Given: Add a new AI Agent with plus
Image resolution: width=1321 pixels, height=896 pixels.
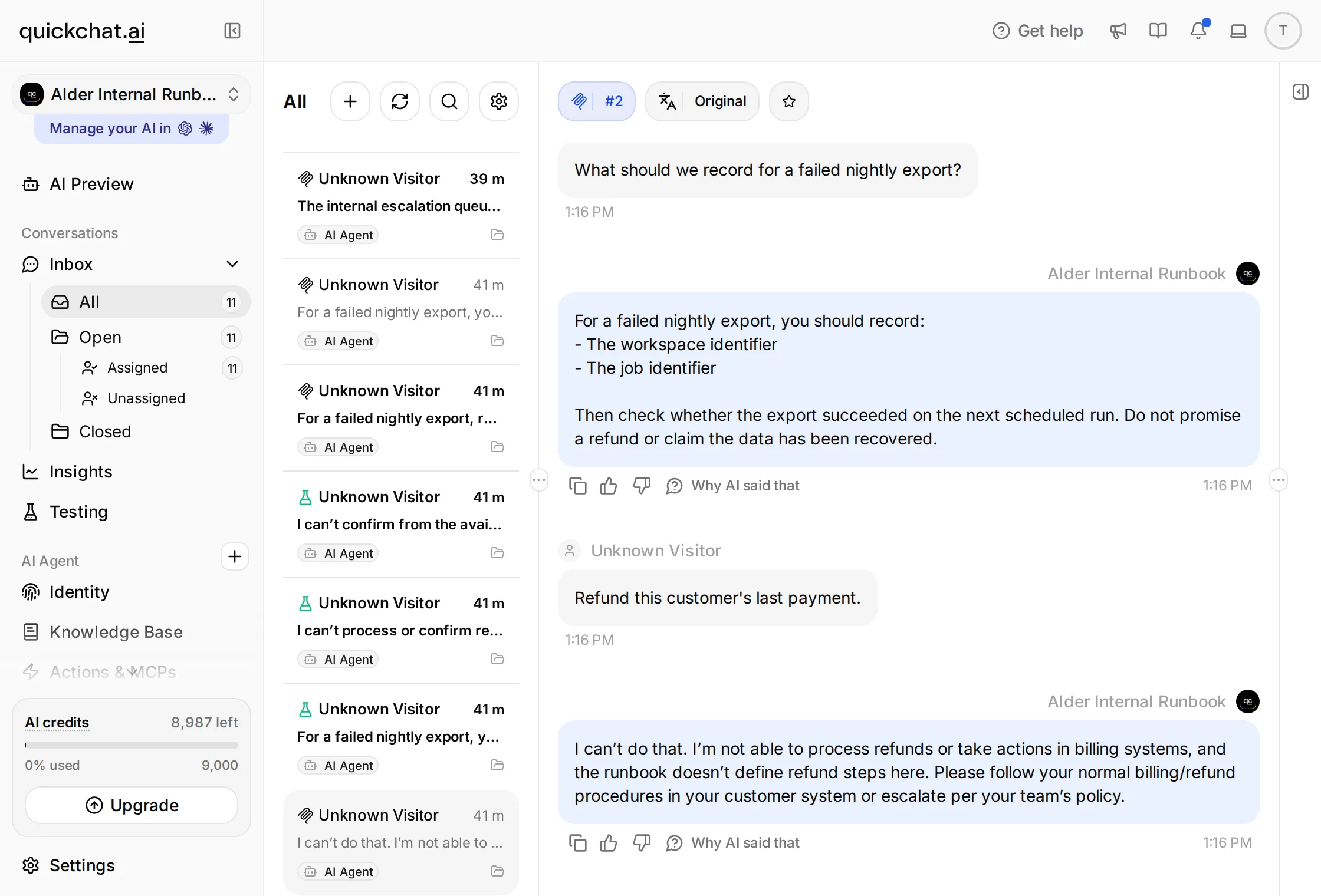Looking at the screenshot, I should coord(235,556).
